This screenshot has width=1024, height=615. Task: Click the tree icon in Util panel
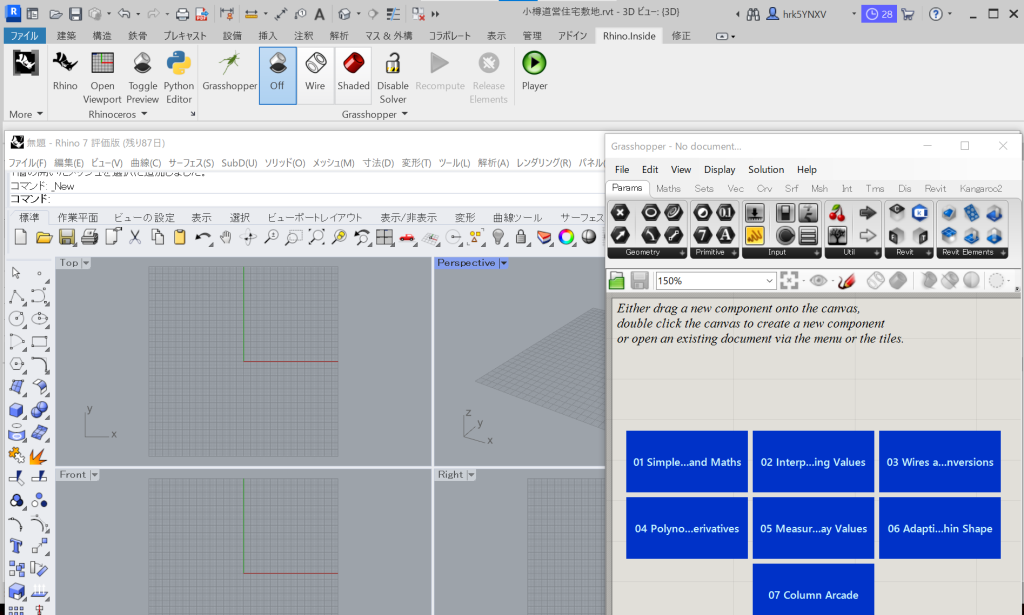pyautogui.click(x=837, y=235)
